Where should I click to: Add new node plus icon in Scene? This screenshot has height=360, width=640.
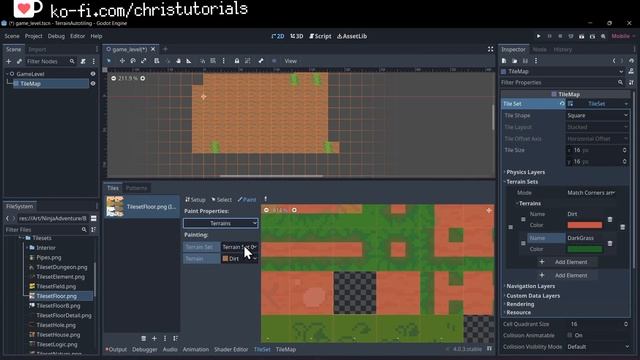(x=9, y=61)
